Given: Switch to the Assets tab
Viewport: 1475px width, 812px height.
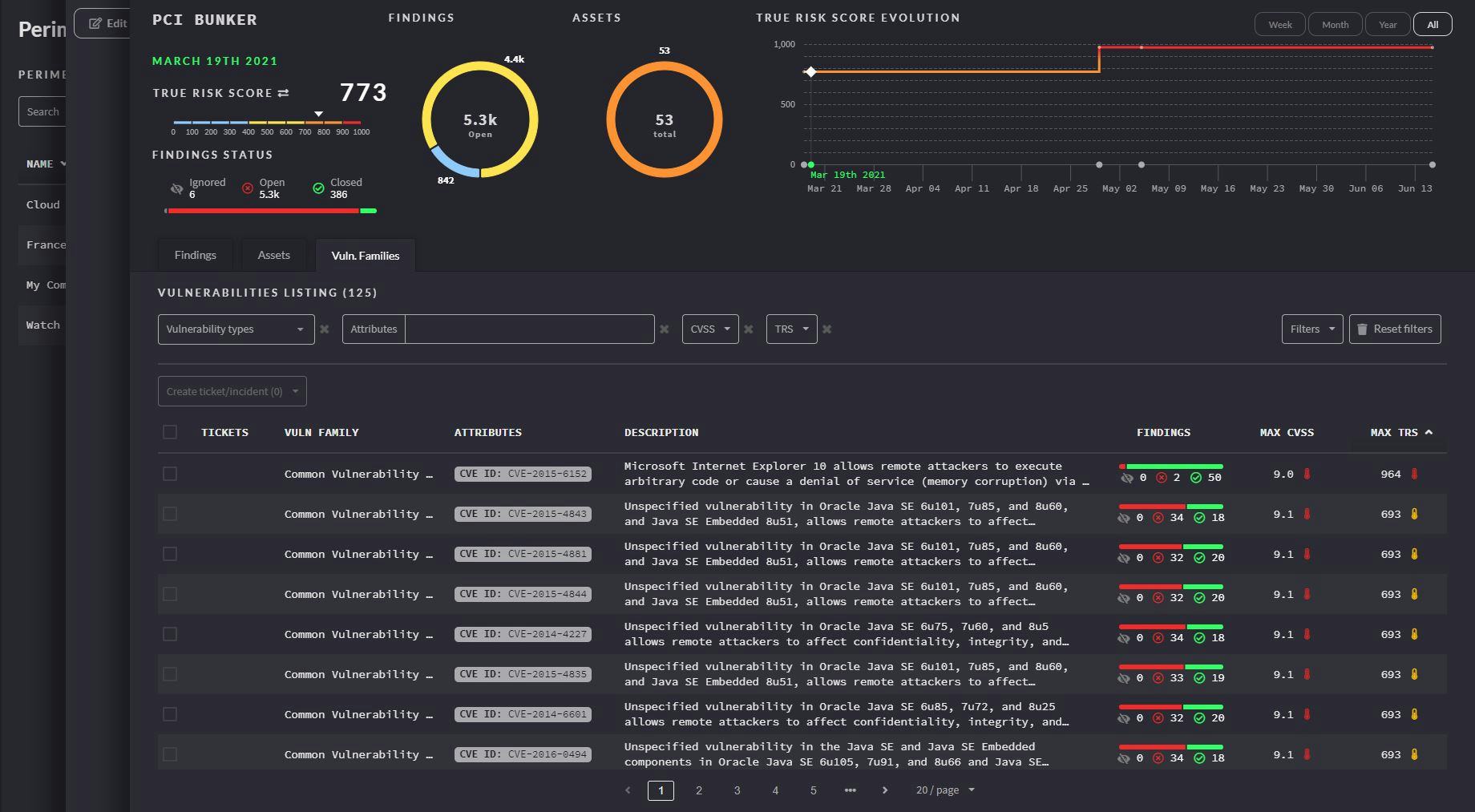Looking at the screenshot, I should 273,255.
